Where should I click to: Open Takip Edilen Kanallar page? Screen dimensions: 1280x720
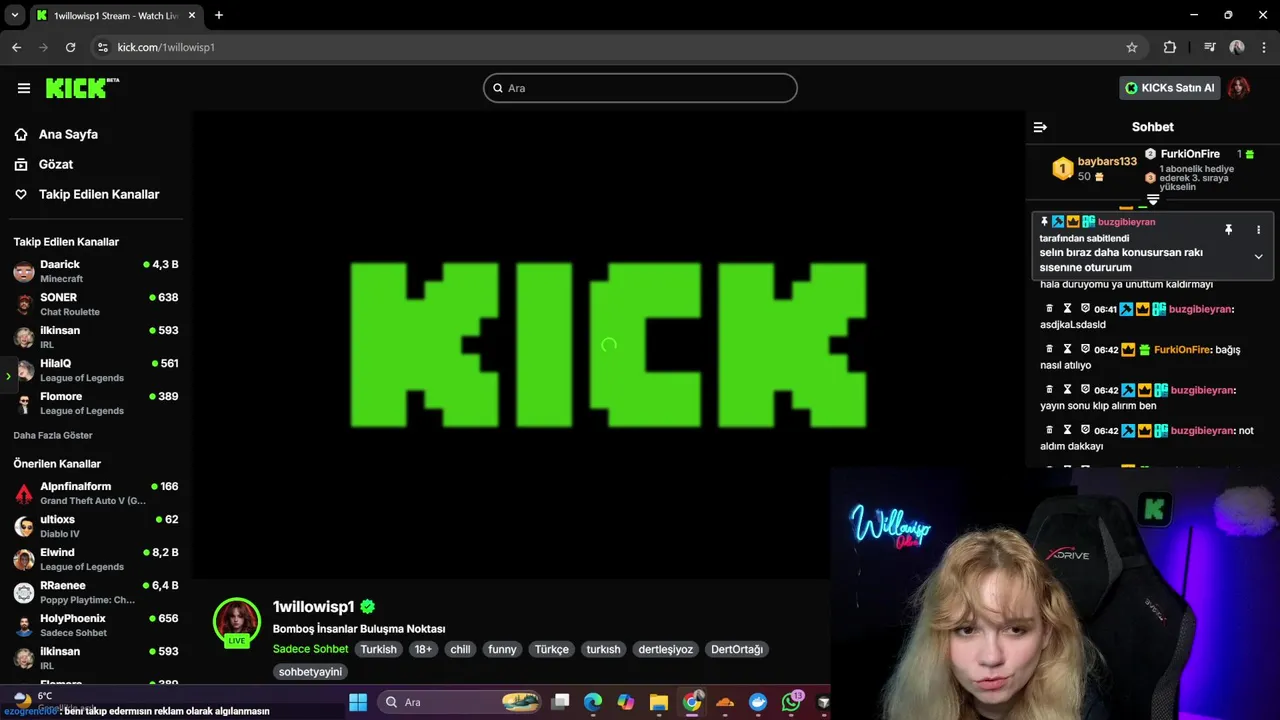pyautogui.click(x=99, y=194)
